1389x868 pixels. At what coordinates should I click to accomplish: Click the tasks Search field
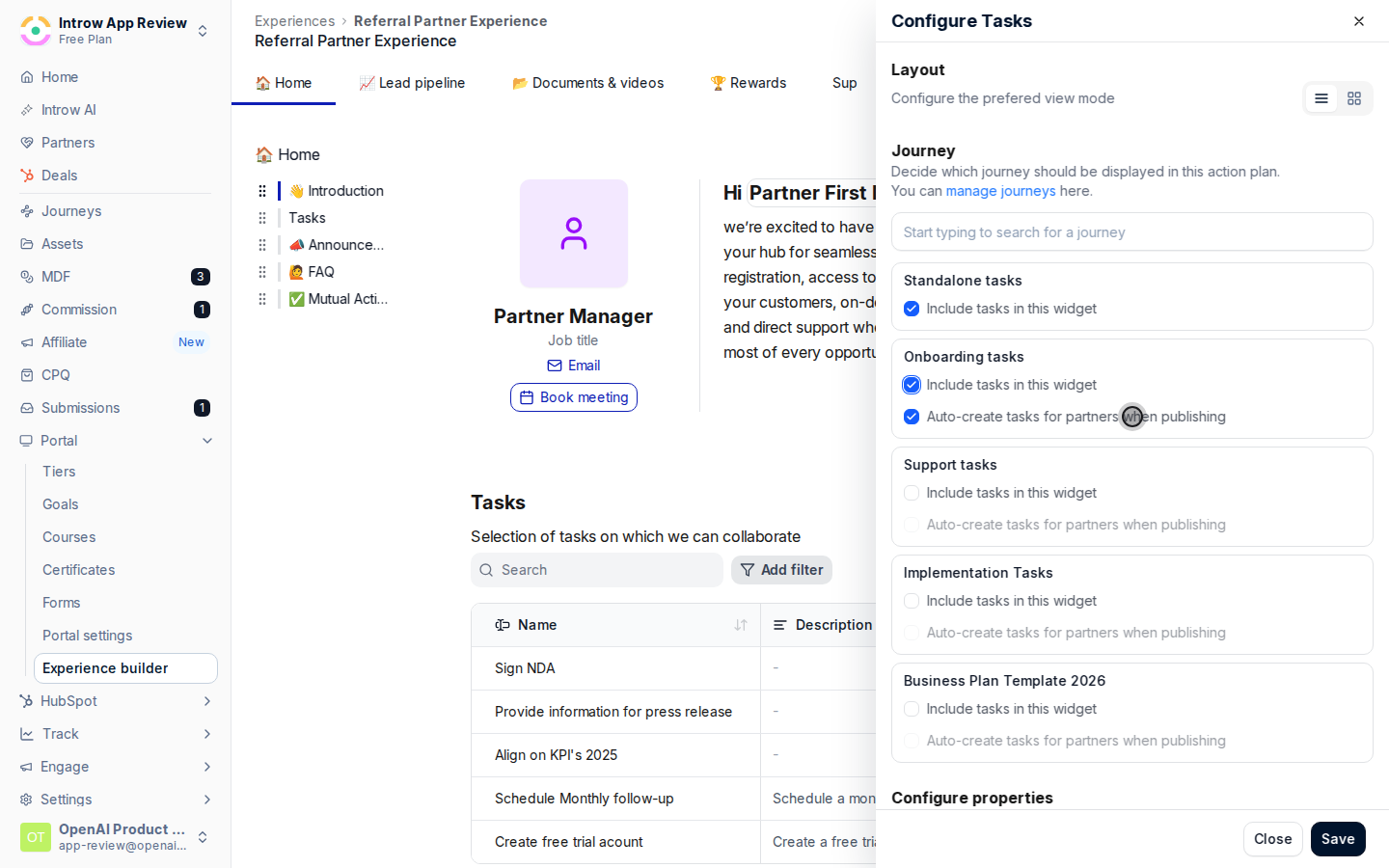click(x=596, y=570)
